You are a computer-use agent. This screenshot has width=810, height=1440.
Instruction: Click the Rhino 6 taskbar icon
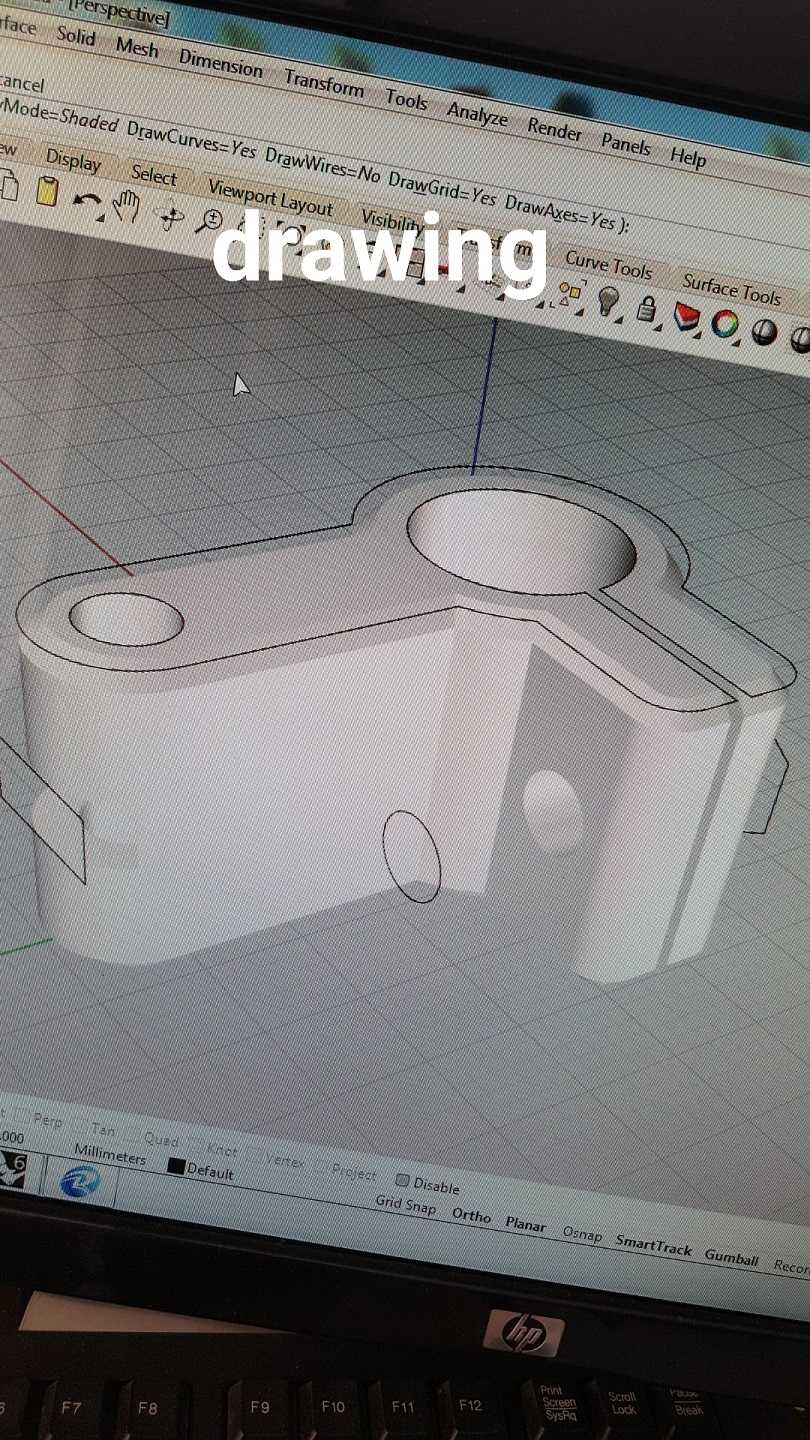coord(12,1170)
